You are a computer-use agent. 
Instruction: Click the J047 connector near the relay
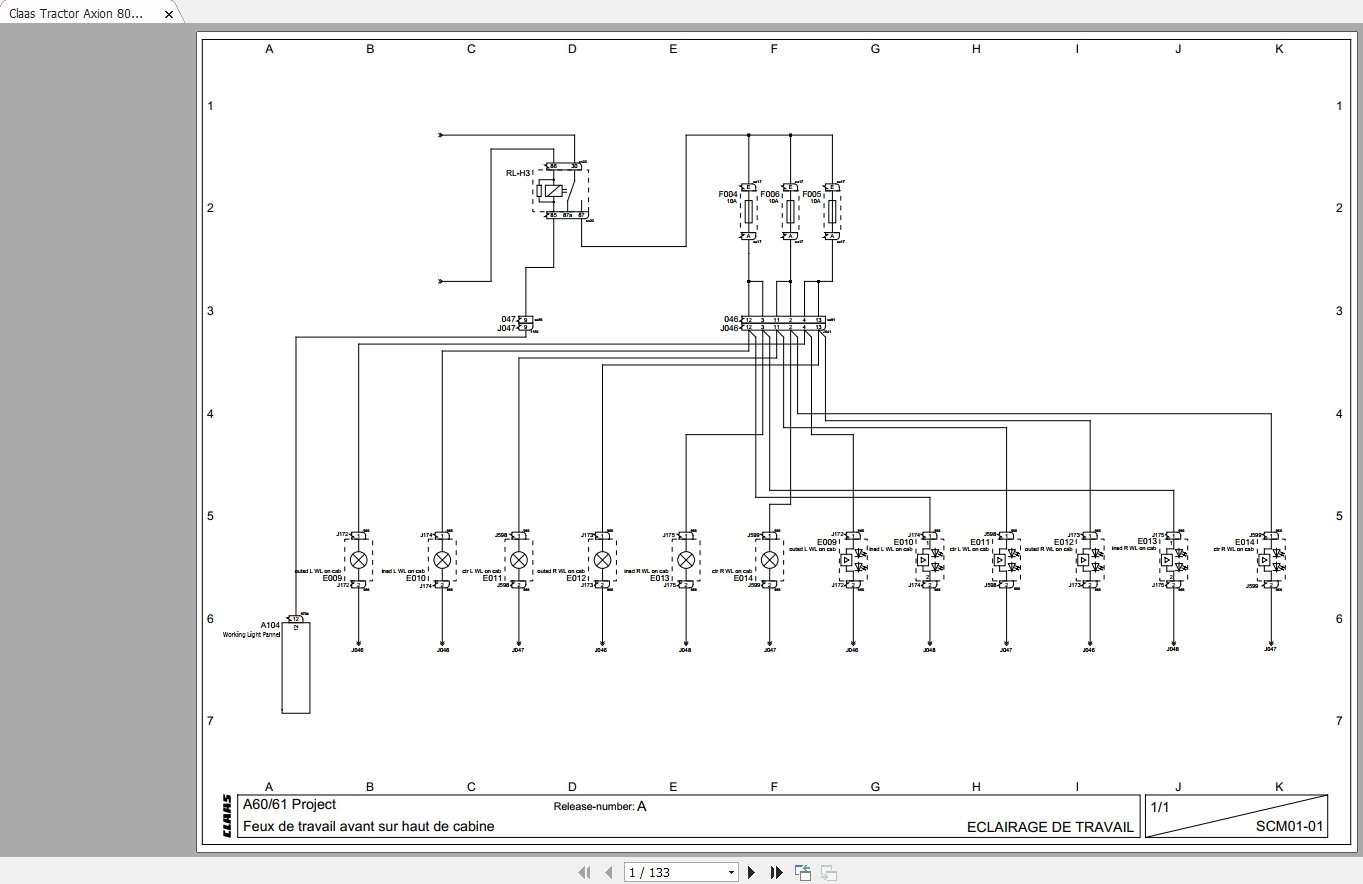(x=524, y=323)
